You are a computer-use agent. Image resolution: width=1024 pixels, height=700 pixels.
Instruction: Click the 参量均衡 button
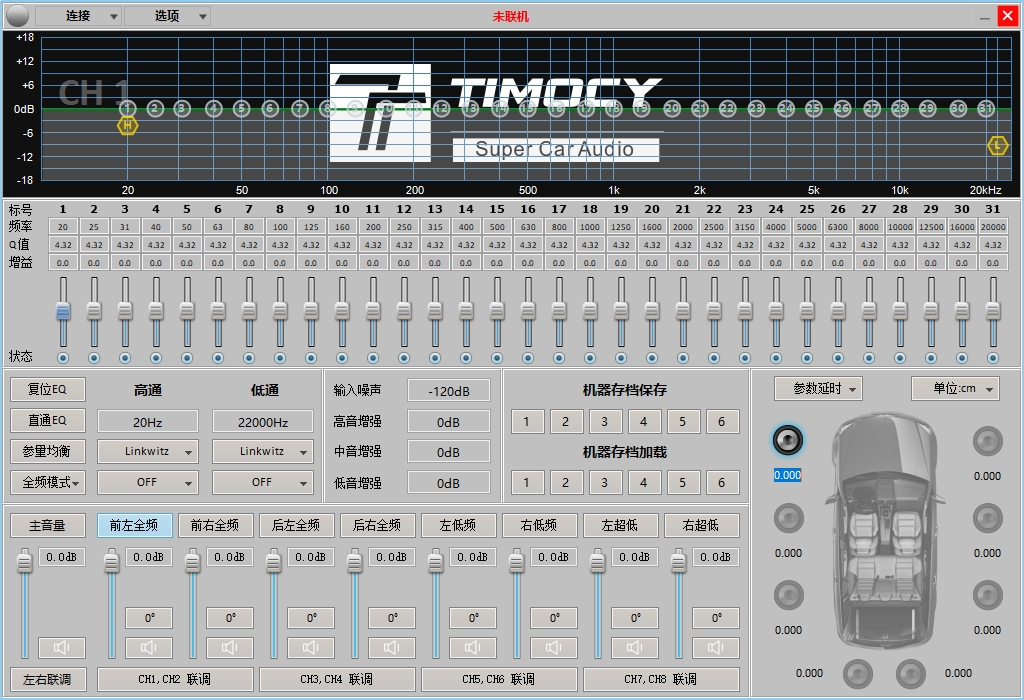pyautogui.click(x=48, y=451)
